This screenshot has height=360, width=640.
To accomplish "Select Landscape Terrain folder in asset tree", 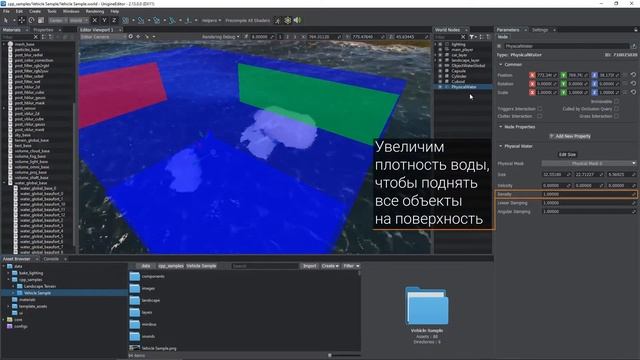I will 40,286.
